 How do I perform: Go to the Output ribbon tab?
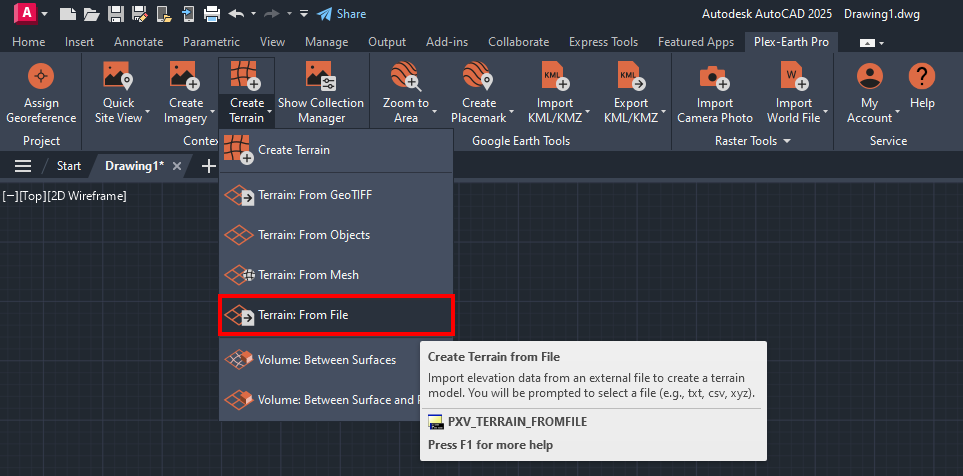click(387, 42)
